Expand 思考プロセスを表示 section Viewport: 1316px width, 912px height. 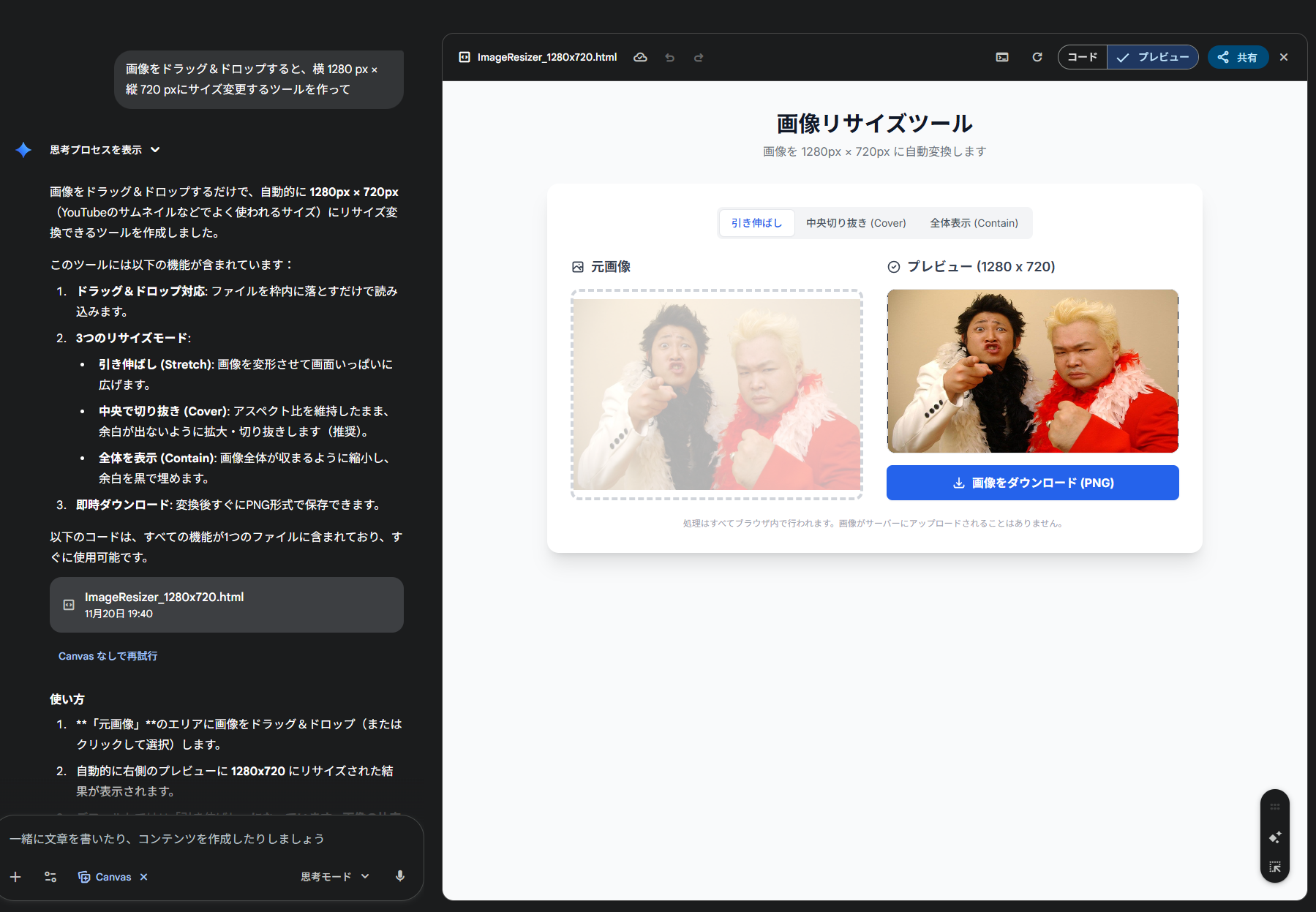click(104, 150)
